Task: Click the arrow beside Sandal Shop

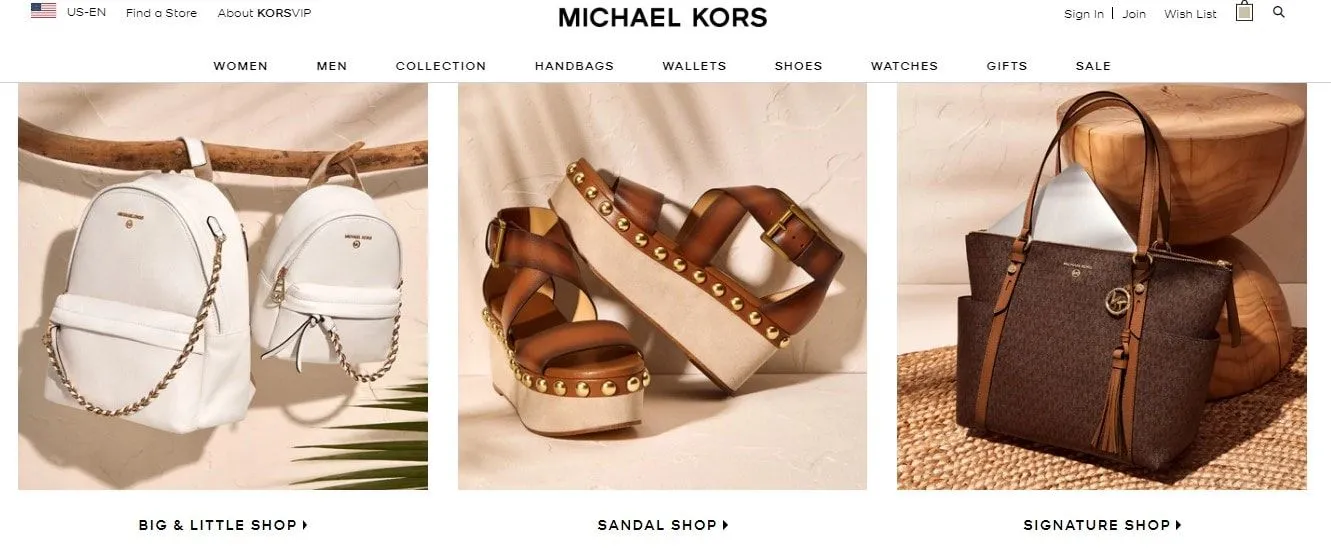Action: point(726,525)
